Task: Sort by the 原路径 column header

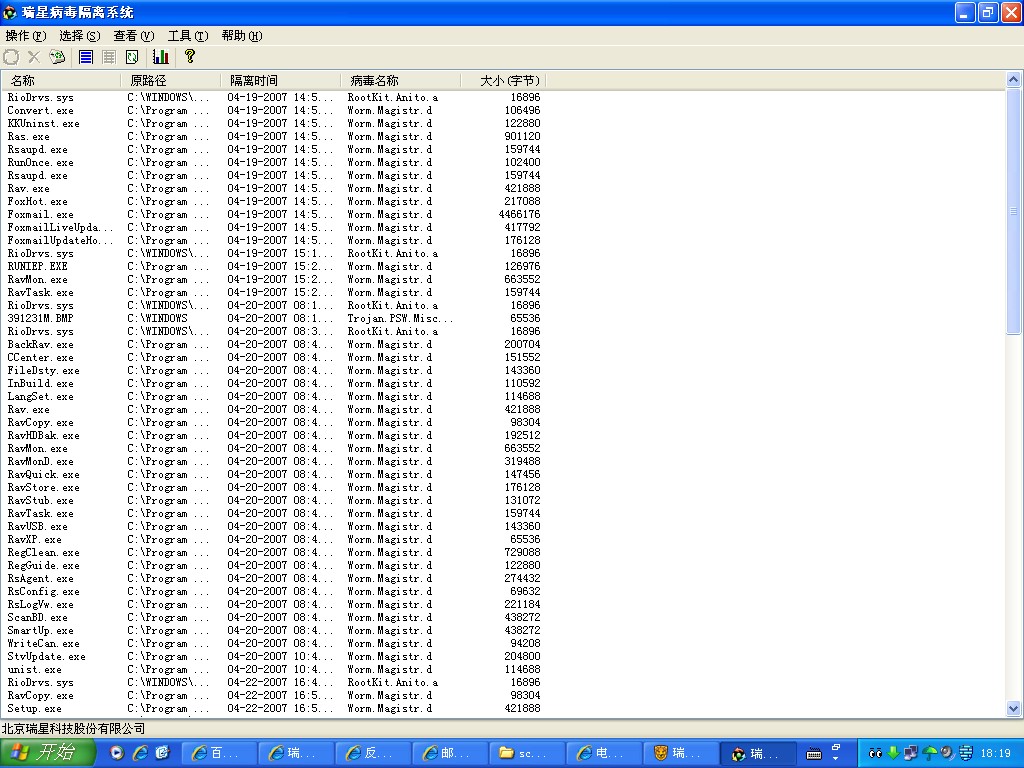Action: [170, 80]
